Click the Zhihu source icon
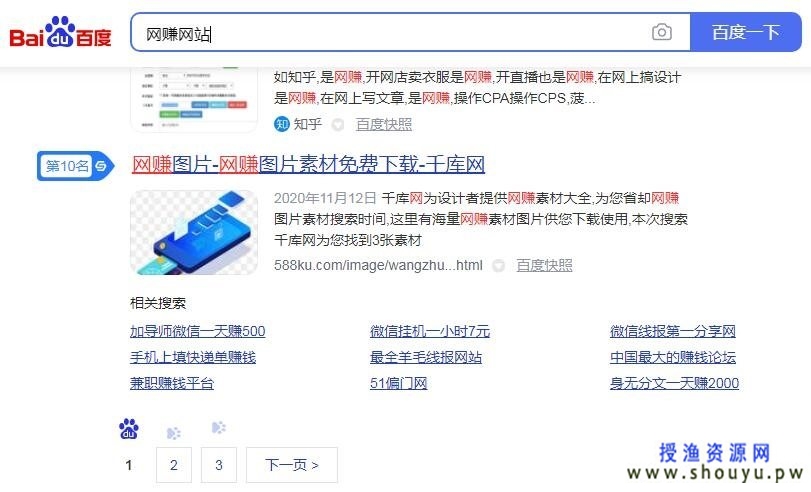The width and height of the screenshot is (811, 492). (x=281, y=124)
